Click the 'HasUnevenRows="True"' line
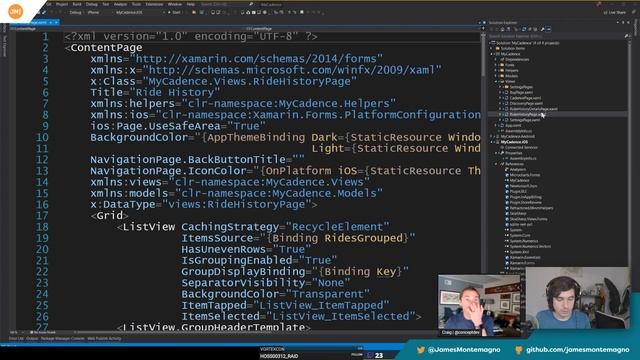Viewport: 640px width, 360px height. tap(246, 249)
